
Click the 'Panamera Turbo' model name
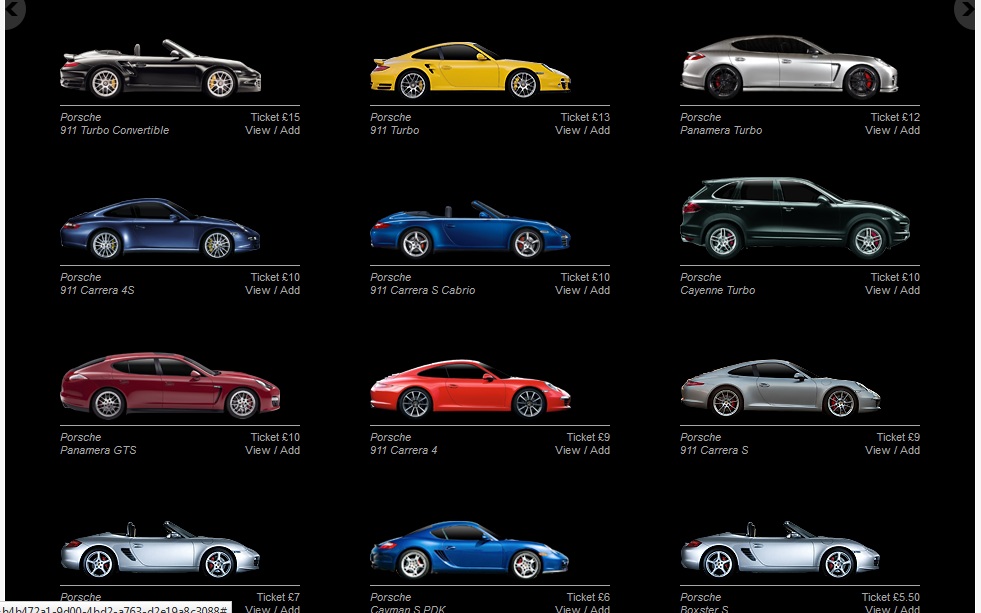[x=721, y=130]
